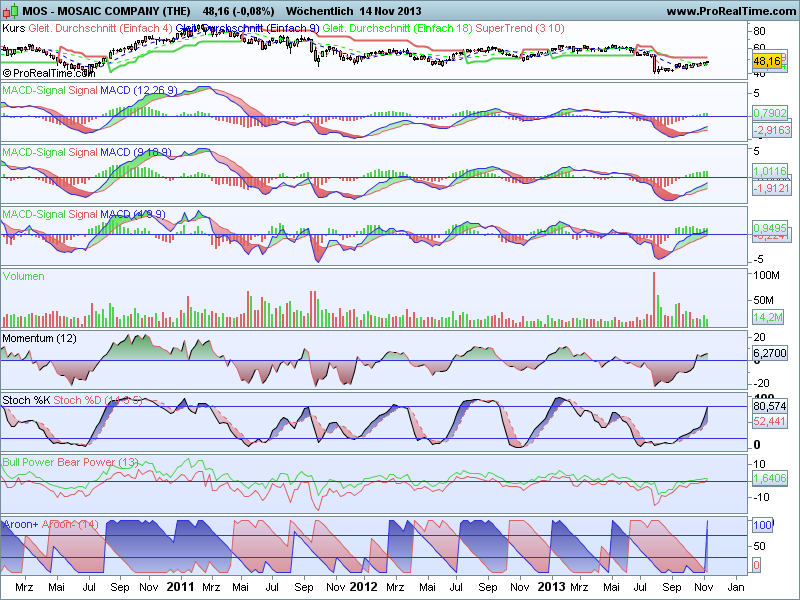Click the Jan marker on time axis
800x600 pixels.
tap(736, 587)
